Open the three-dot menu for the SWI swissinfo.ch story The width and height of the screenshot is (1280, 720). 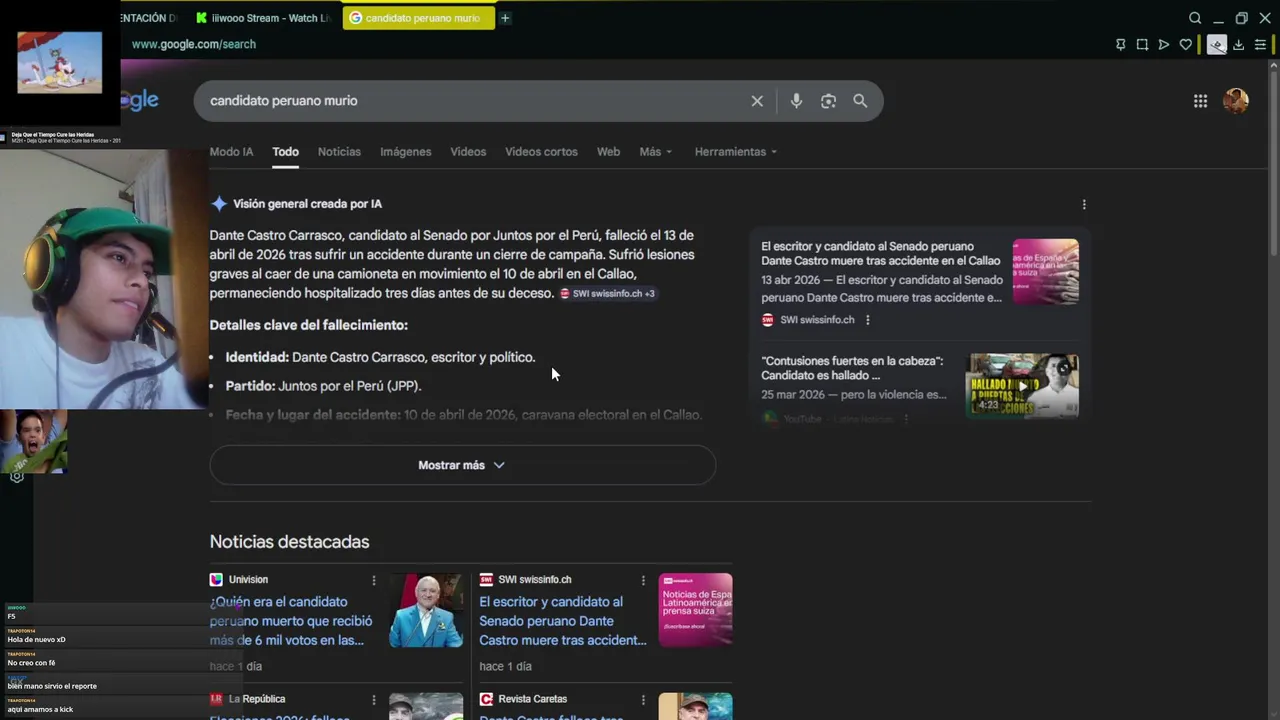click(643, 580)
